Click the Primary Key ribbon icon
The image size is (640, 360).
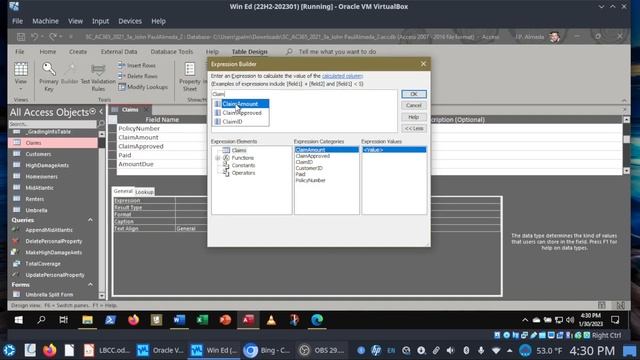tap(49, 77)
